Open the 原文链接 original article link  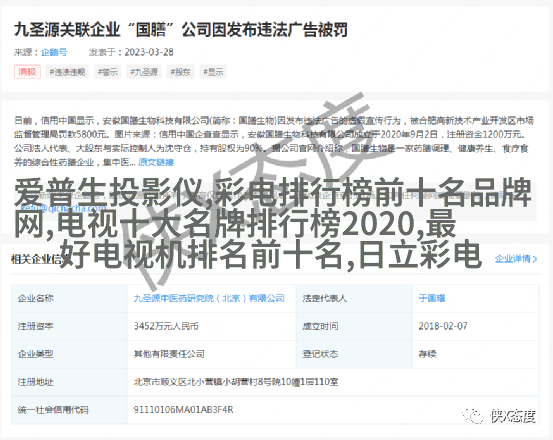click(x=156, y=162)
